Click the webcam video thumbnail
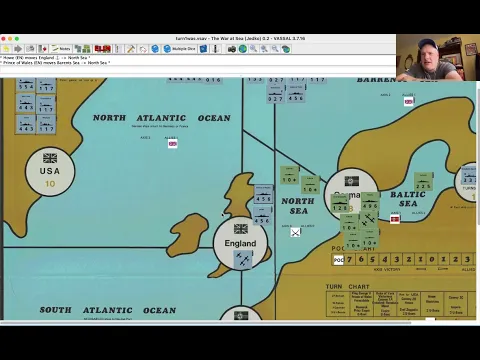 pos(438,57)
